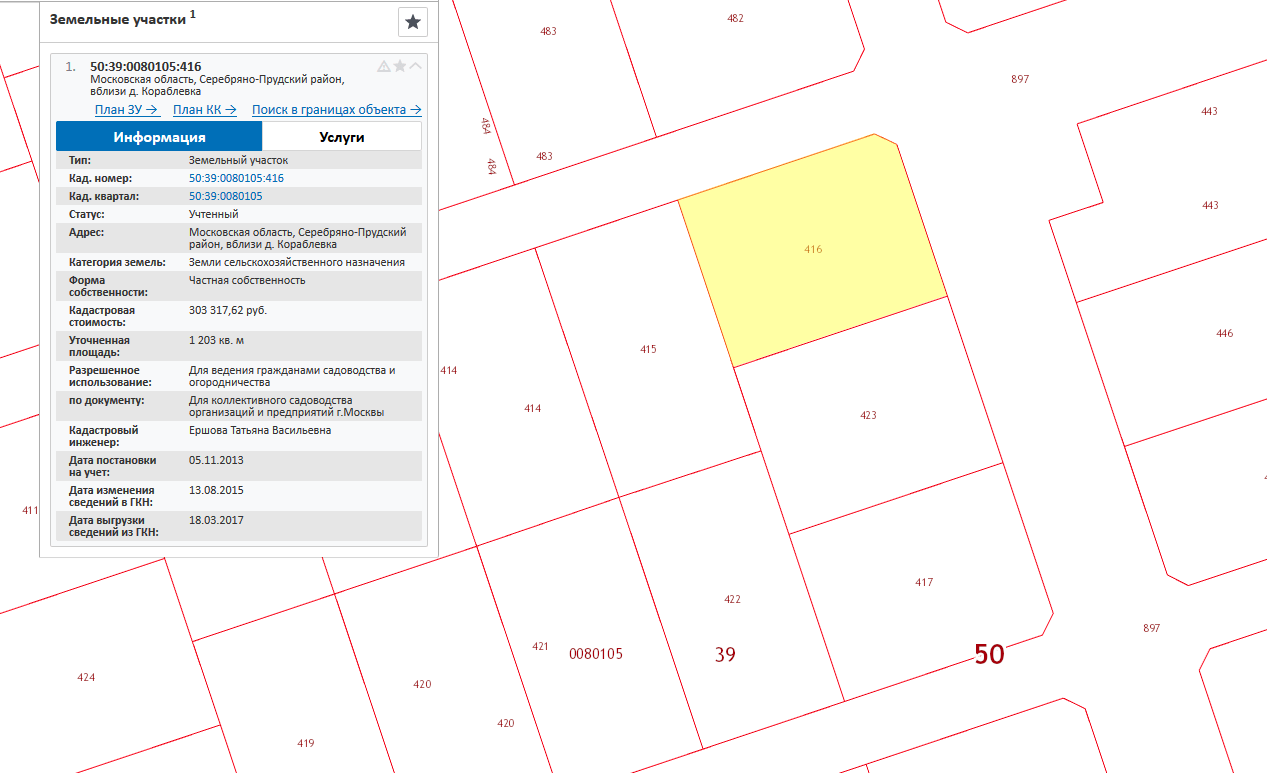Select parcel 423 on the map
The image size is (1267, 773).
[x=867, y=414]
